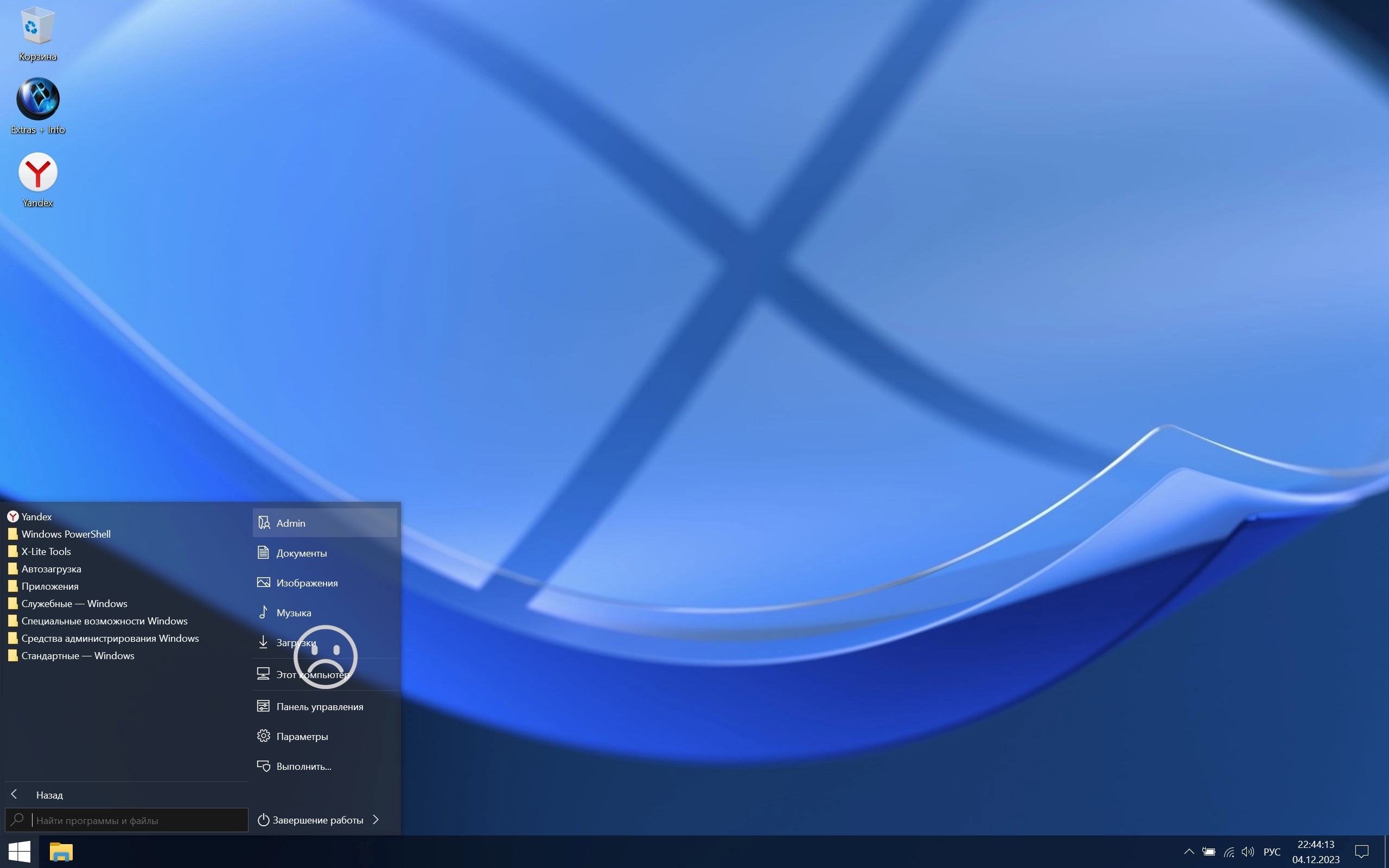Click the program search input field
Viewport: 1389px width, 868px height.
tap(138, 820)
